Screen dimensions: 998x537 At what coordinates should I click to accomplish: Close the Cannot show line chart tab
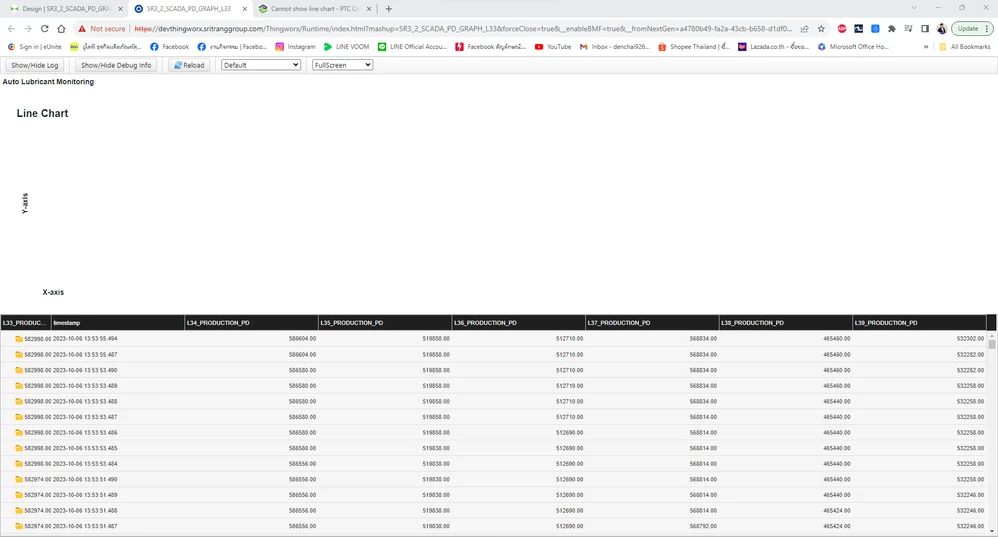[369, 9]
